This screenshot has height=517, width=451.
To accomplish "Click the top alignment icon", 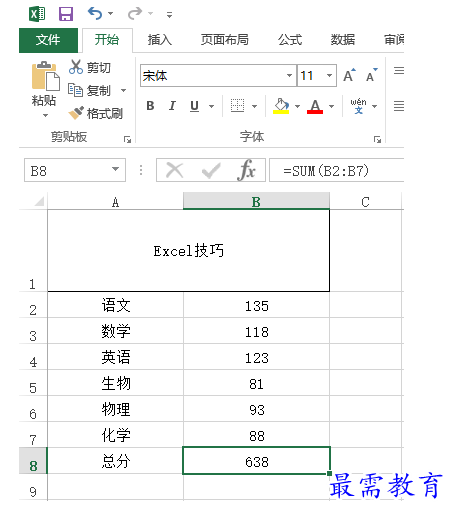I will (x=399, y=71).
